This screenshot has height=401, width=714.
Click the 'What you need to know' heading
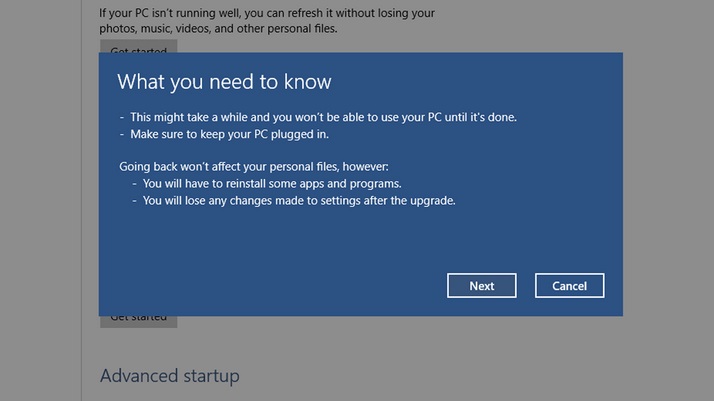[x=224, y=81]
